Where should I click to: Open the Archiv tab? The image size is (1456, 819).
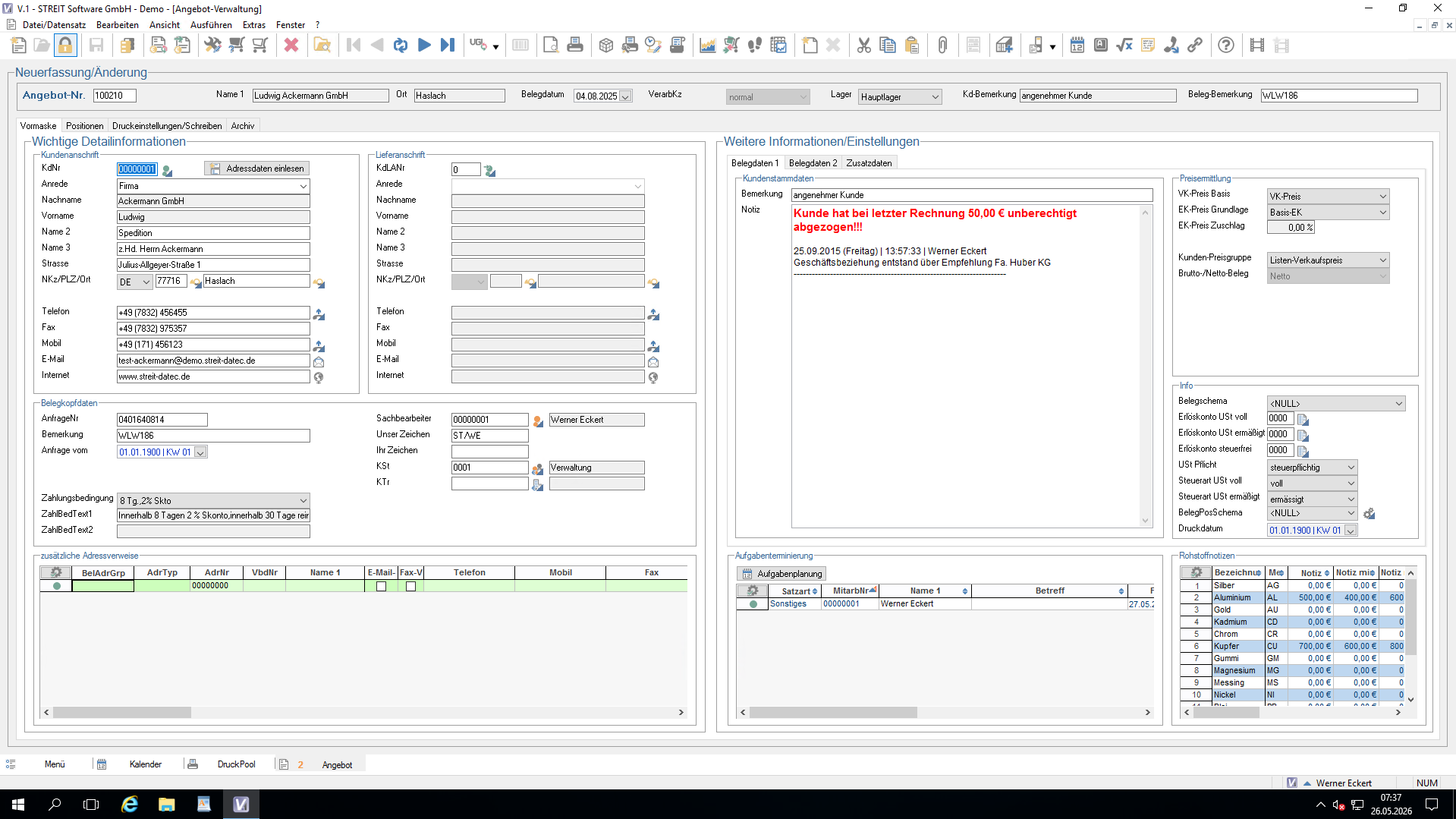coord(243,126)
